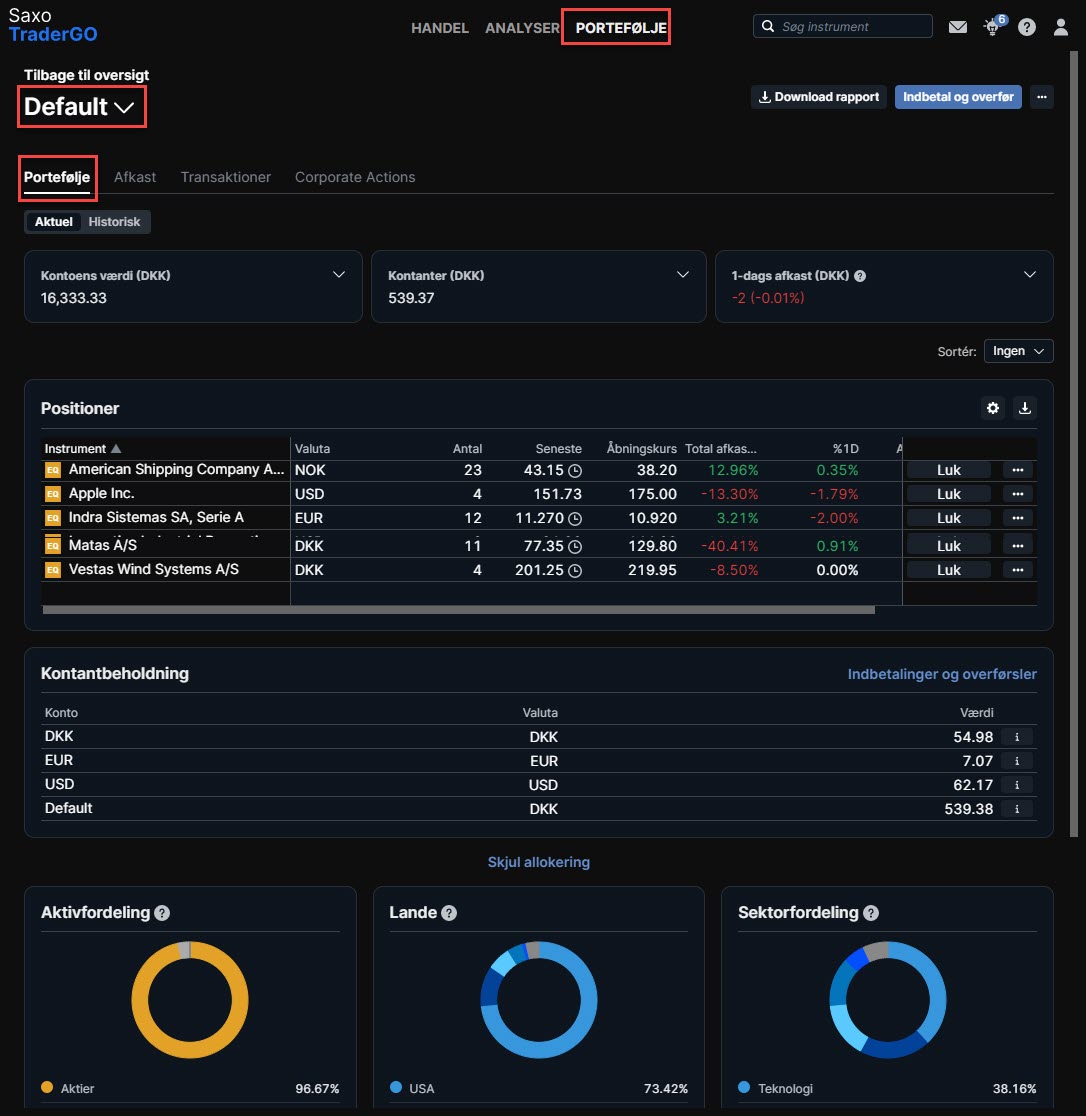The height and width of the screenshot is (1116, 1086).
Task: Click the Positioner horizontal scrollbar
Action: coord(458,610)
